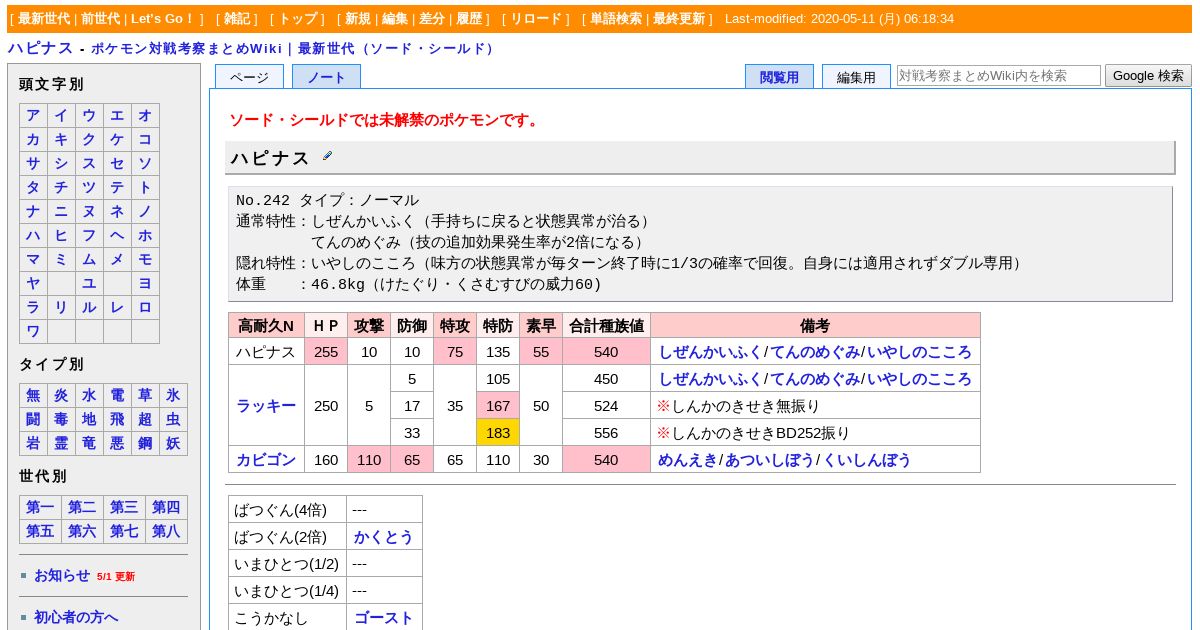1200x630 pixels.
Task: Open 履歴 history from the top bar
Action: (x=469, y=19)
